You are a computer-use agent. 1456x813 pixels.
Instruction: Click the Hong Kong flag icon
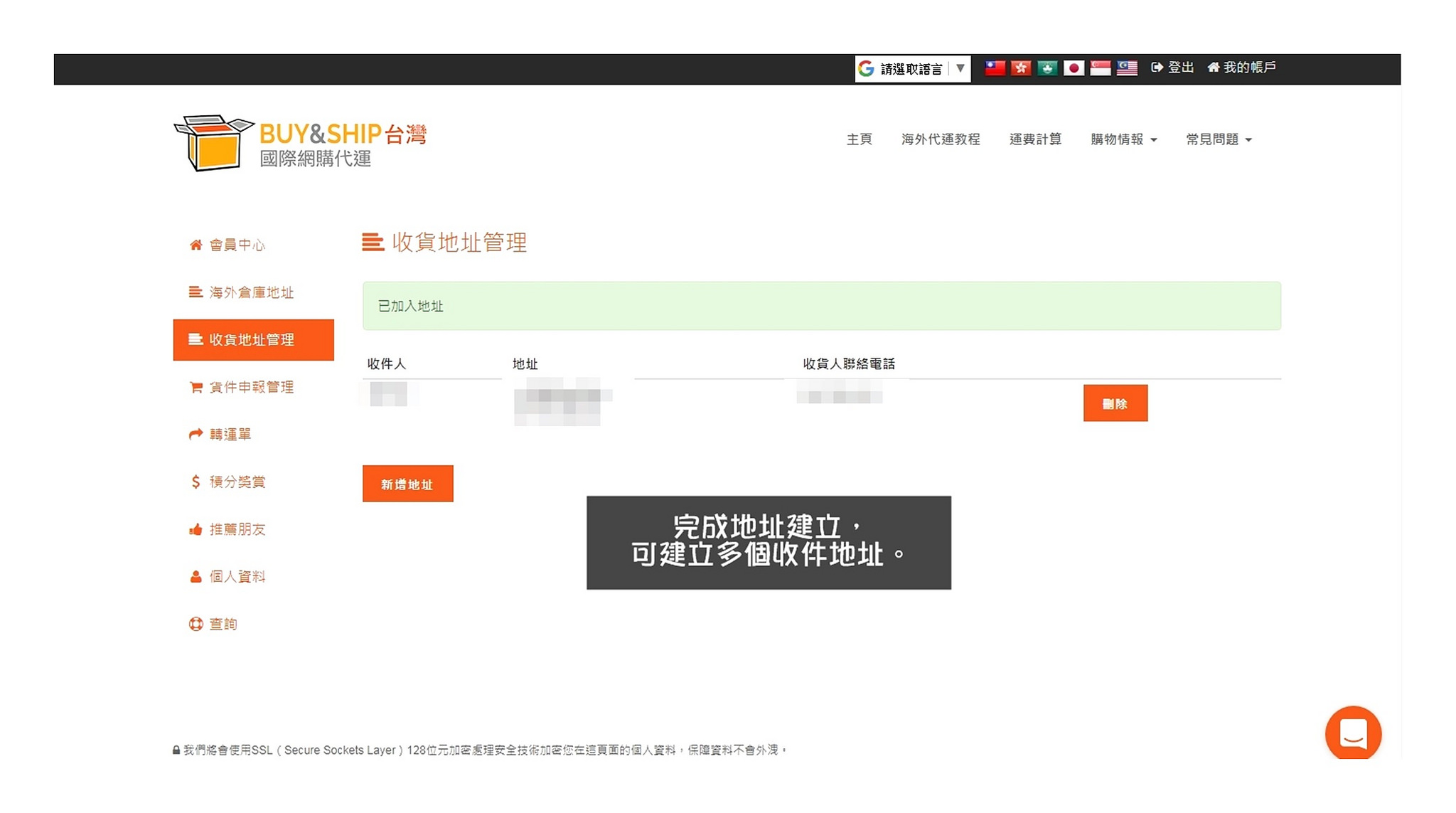1020,68
